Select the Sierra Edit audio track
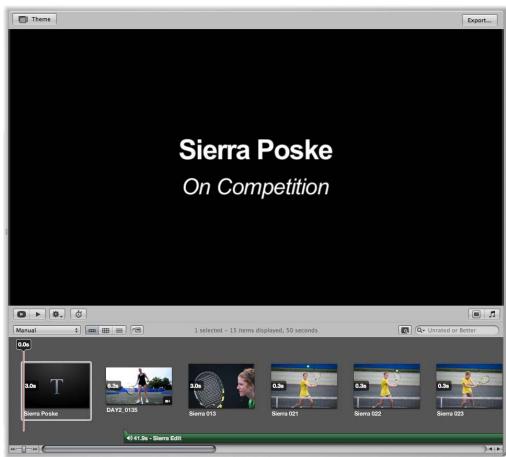 tap(313, 438)
